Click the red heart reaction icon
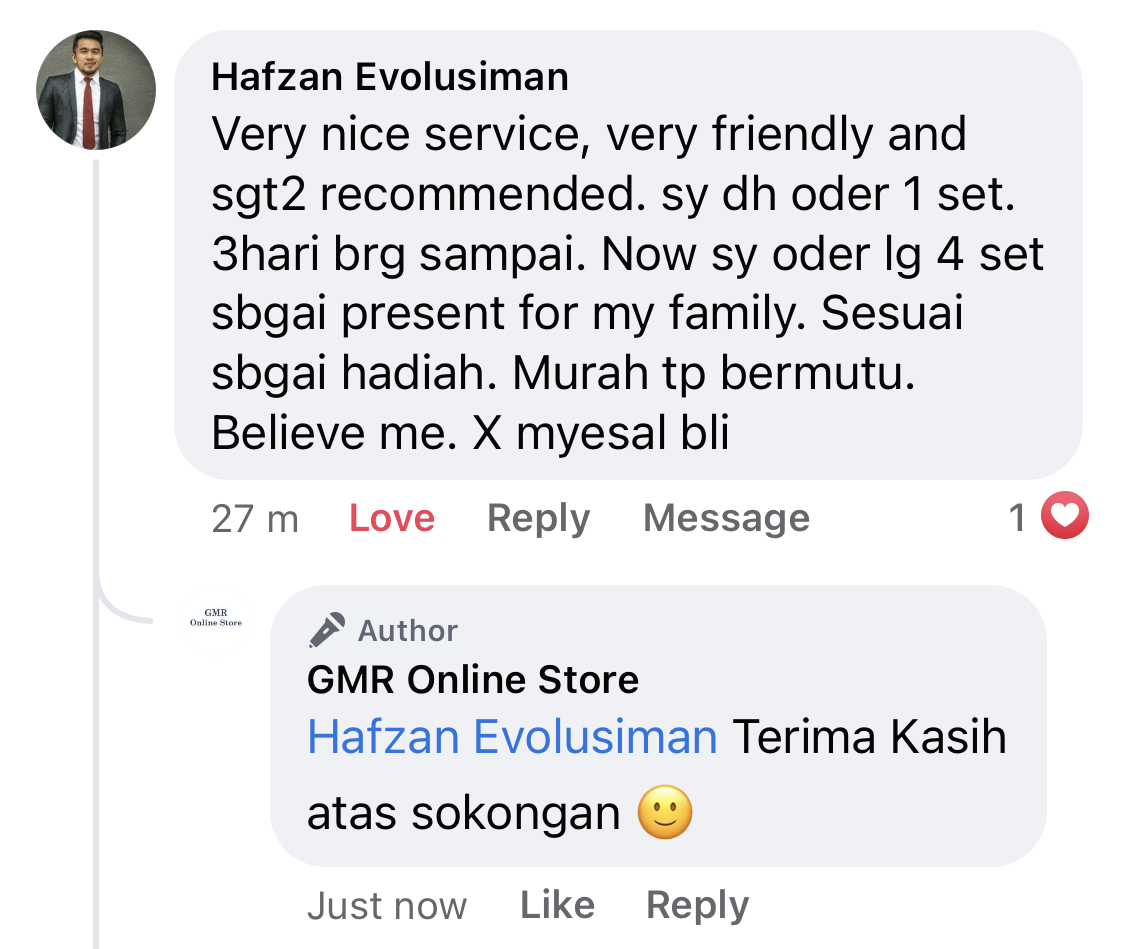Viewport: 1125px width, 949px height. (x=1064, y=517)
